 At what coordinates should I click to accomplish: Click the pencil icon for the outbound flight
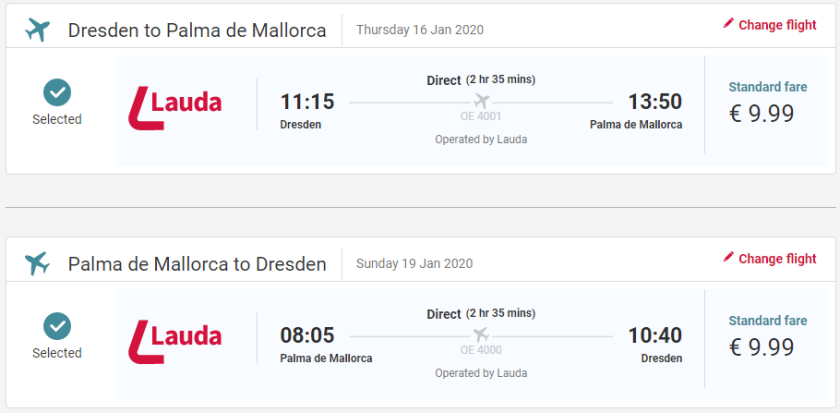tap(728, 24)
